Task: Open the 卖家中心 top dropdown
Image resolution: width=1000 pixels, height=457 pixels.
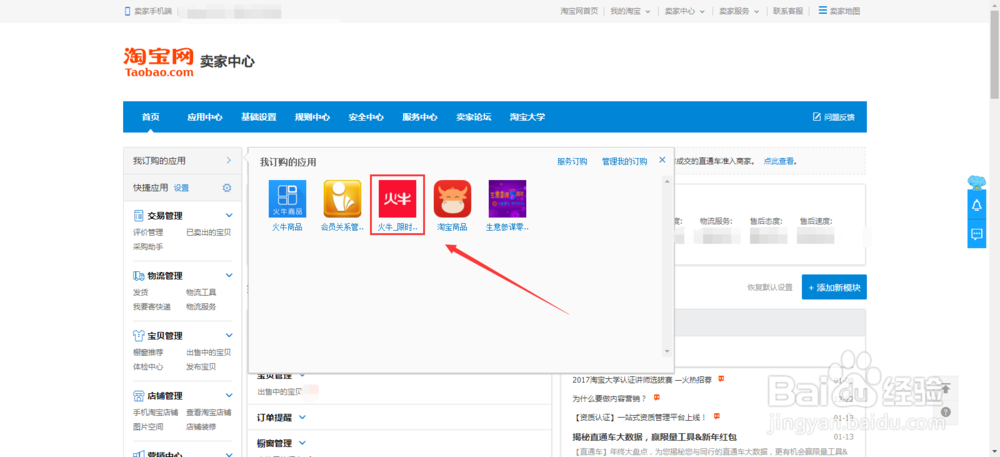Action: coord(684,11)
